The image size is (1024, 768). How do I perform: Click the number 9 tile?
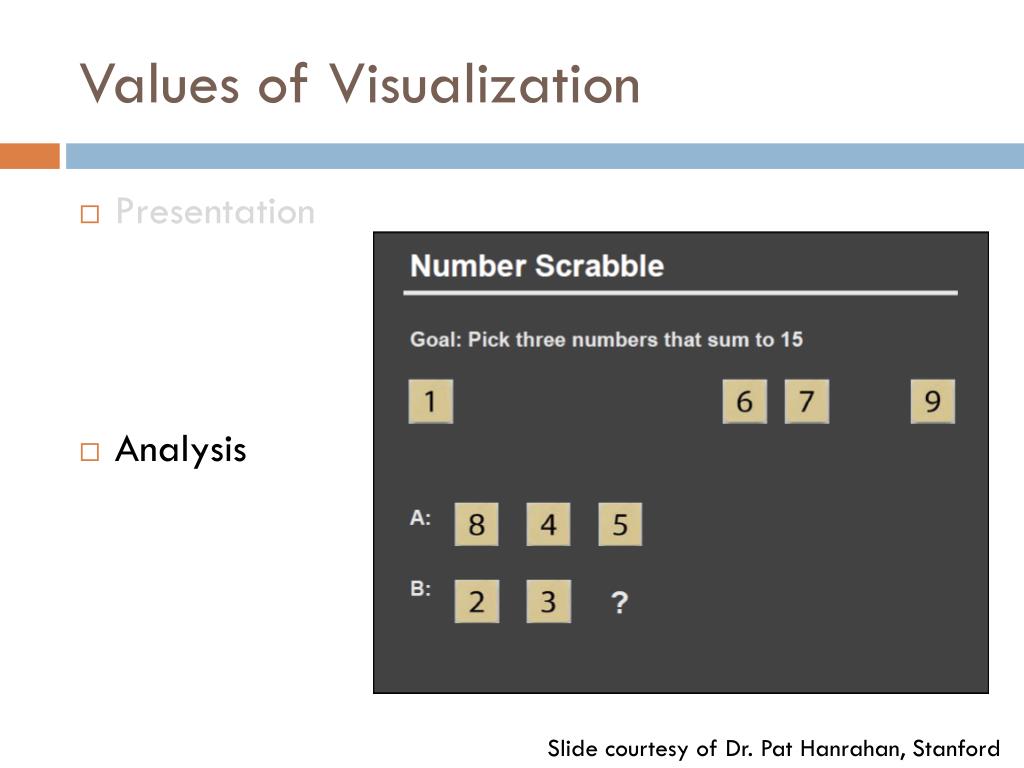coord(933,401)
